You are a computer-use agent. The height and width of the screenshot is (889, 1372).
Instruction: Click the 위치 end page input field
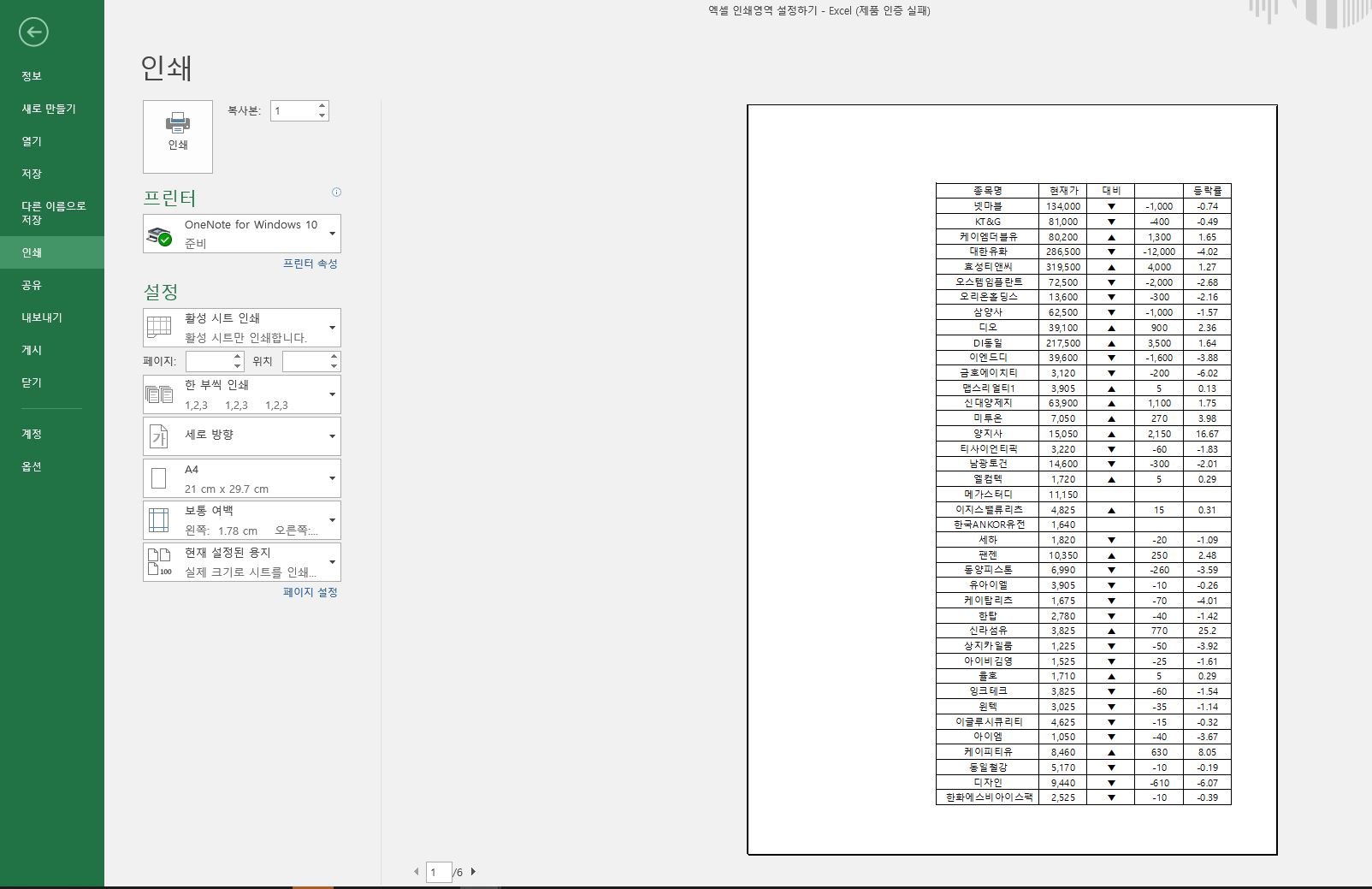pos(305,361)
